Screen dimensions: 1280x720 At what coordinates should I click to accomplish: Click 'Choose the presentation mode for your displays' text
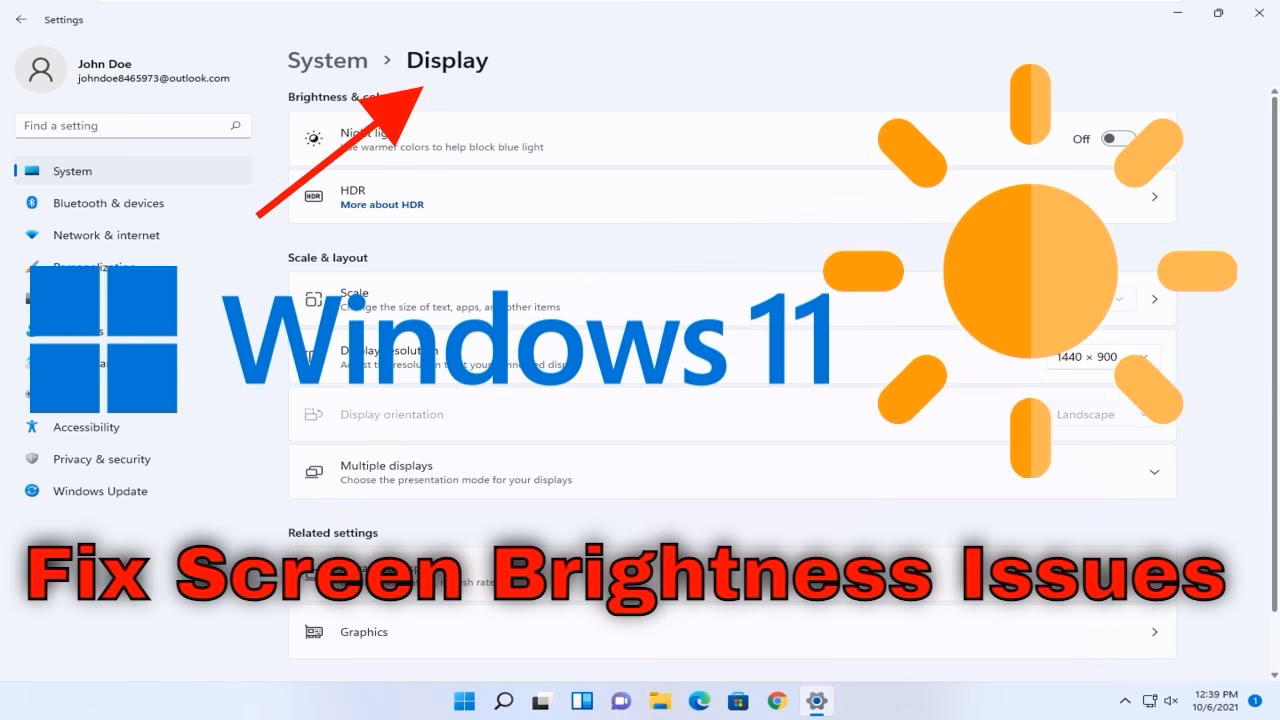(456, 480)
